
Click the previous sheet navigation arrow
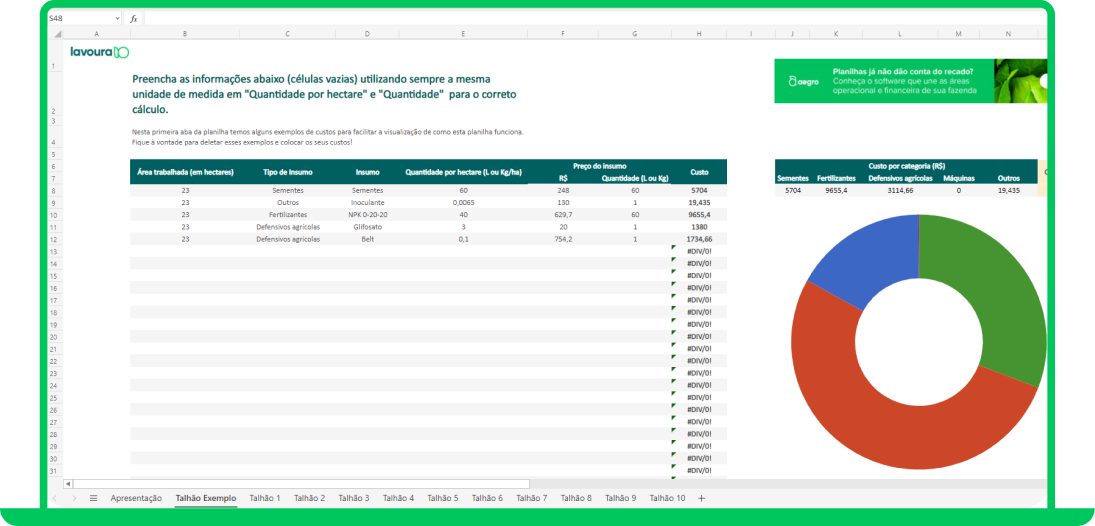point(55,498)
